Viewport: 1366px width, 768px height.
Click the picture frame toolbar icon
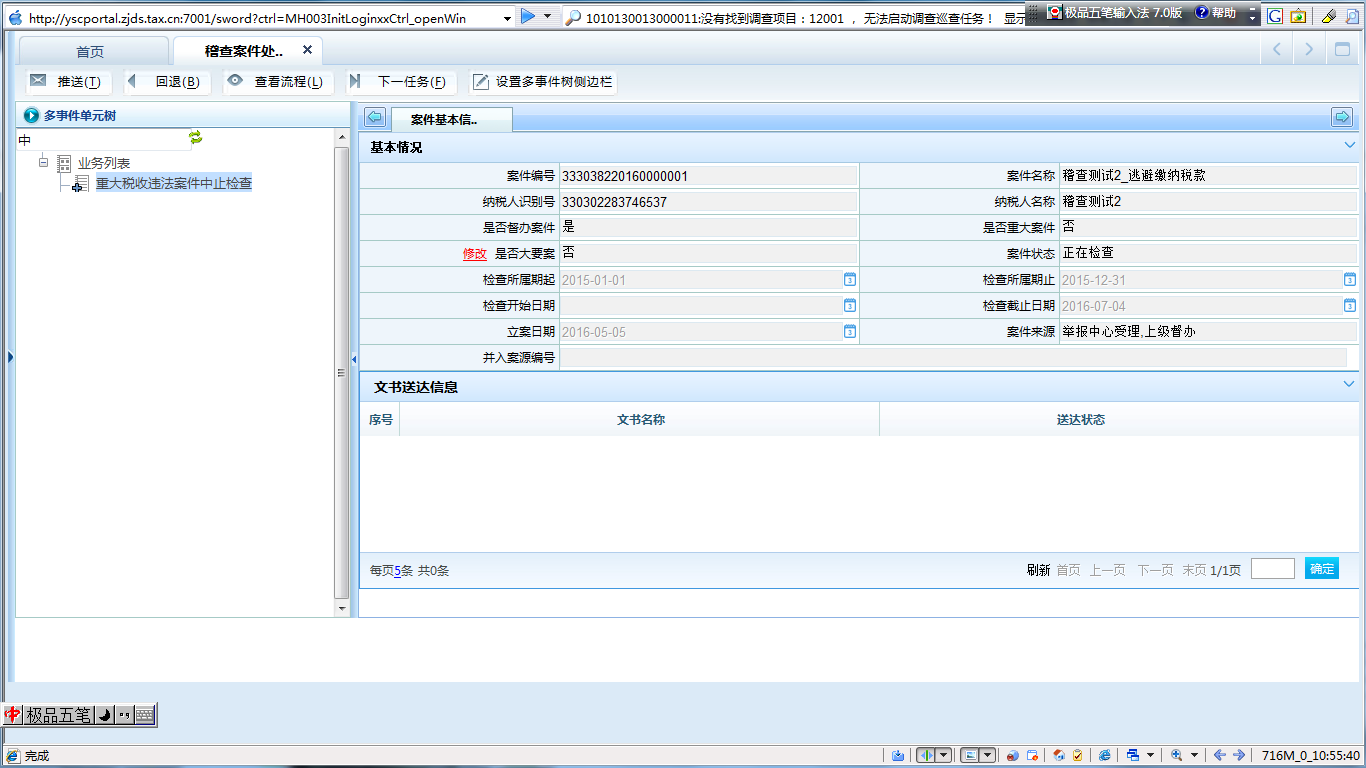point(1297,15)
